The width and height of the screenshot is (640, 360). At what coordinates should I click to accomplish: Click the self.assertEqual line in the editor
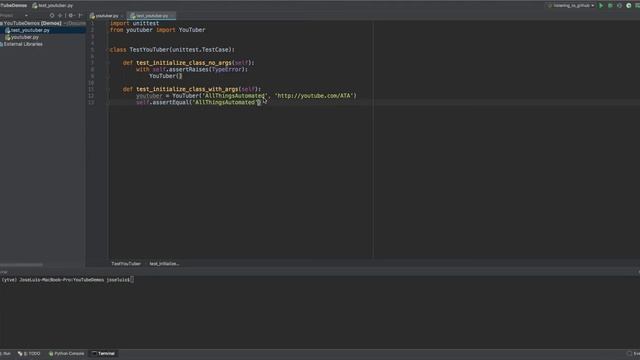pos(198,102)
